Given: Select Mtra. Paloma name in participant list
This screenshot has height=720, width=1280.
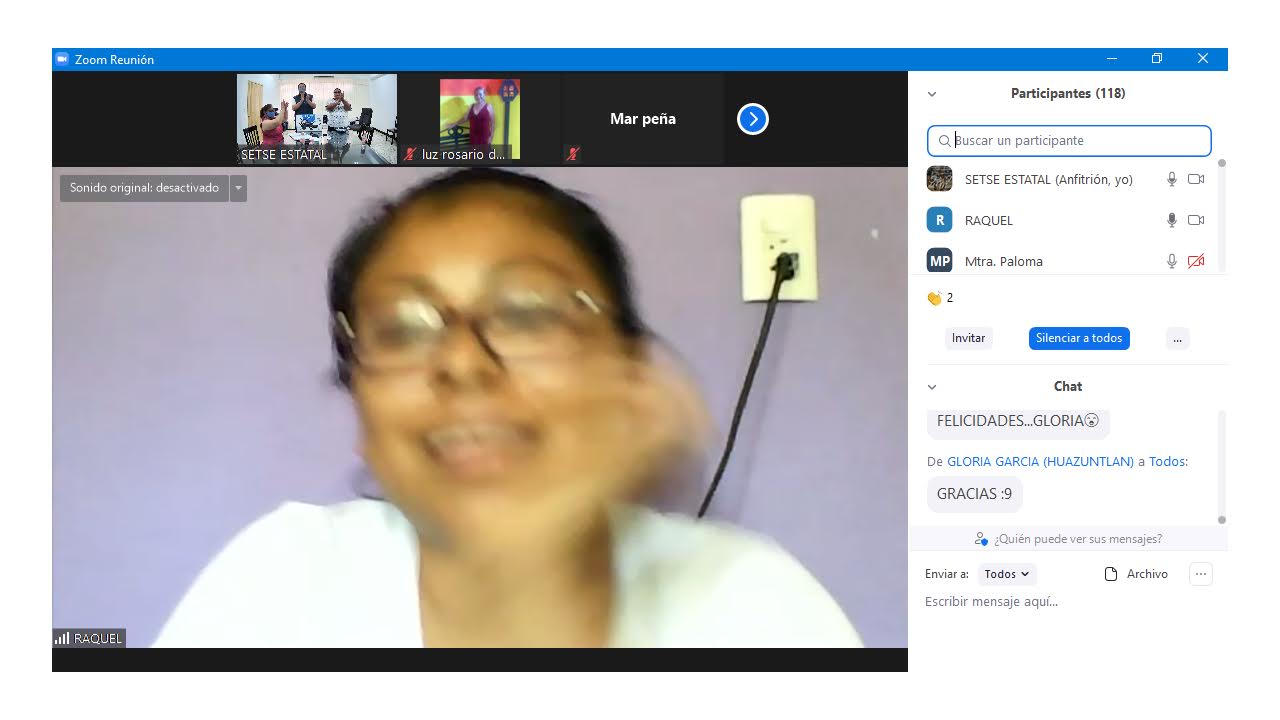Looking at the screenshot, I should (x=1004, y=261).
